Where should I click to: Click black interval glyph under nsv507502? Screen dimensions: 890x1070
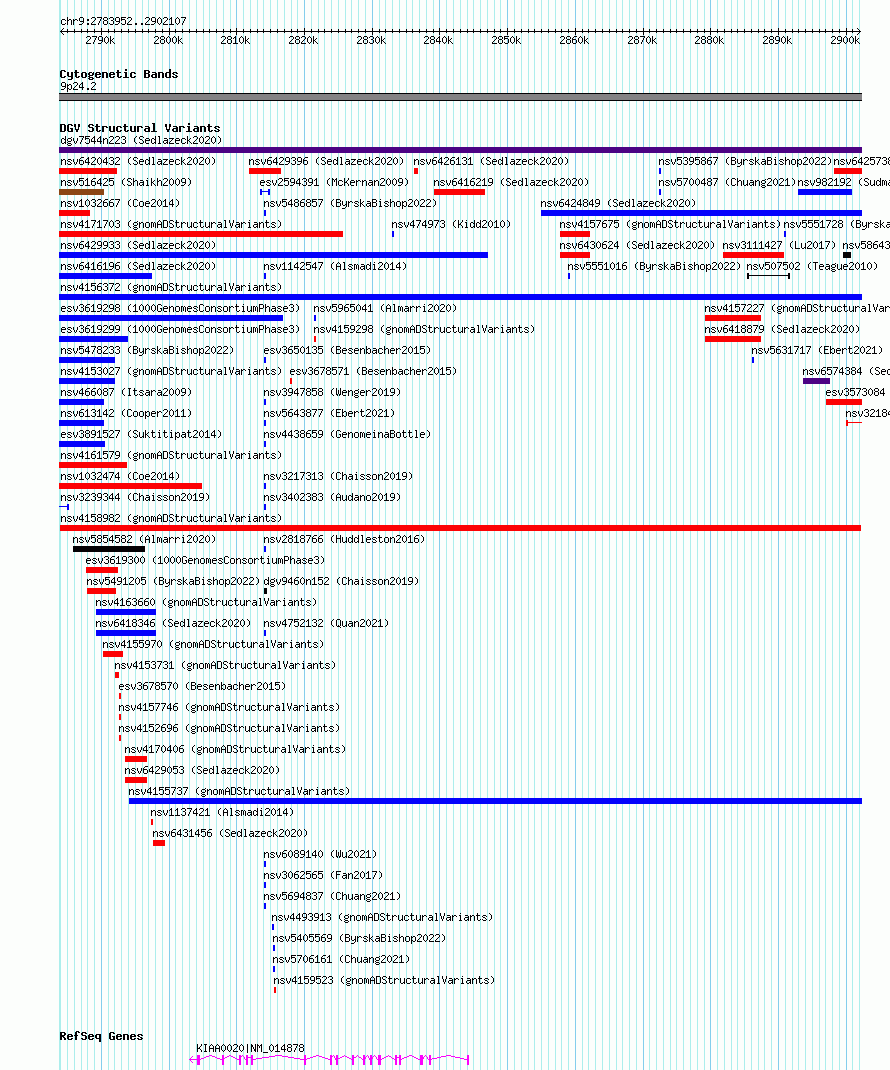pos(769,276)
